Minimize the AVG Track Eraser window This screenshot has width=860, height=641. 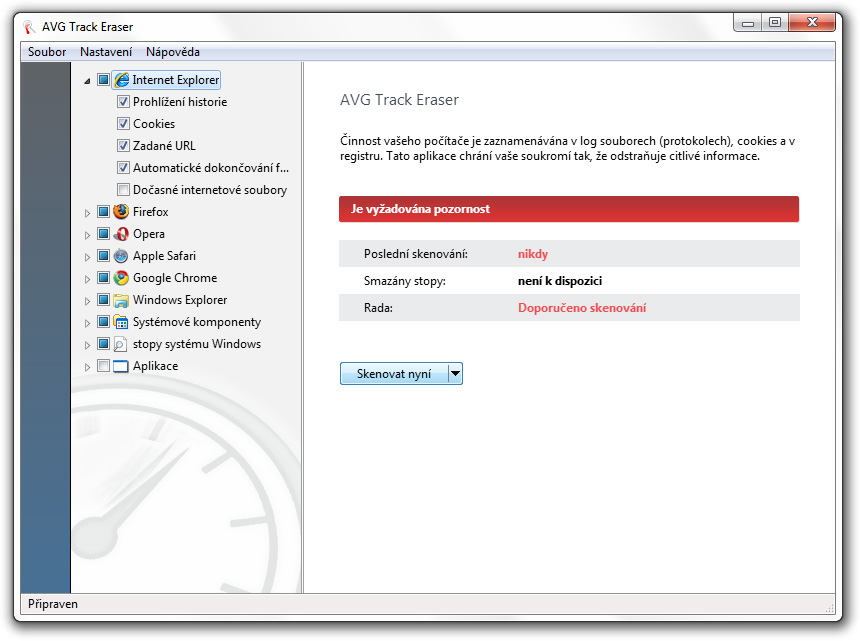[x=748, y=23]
